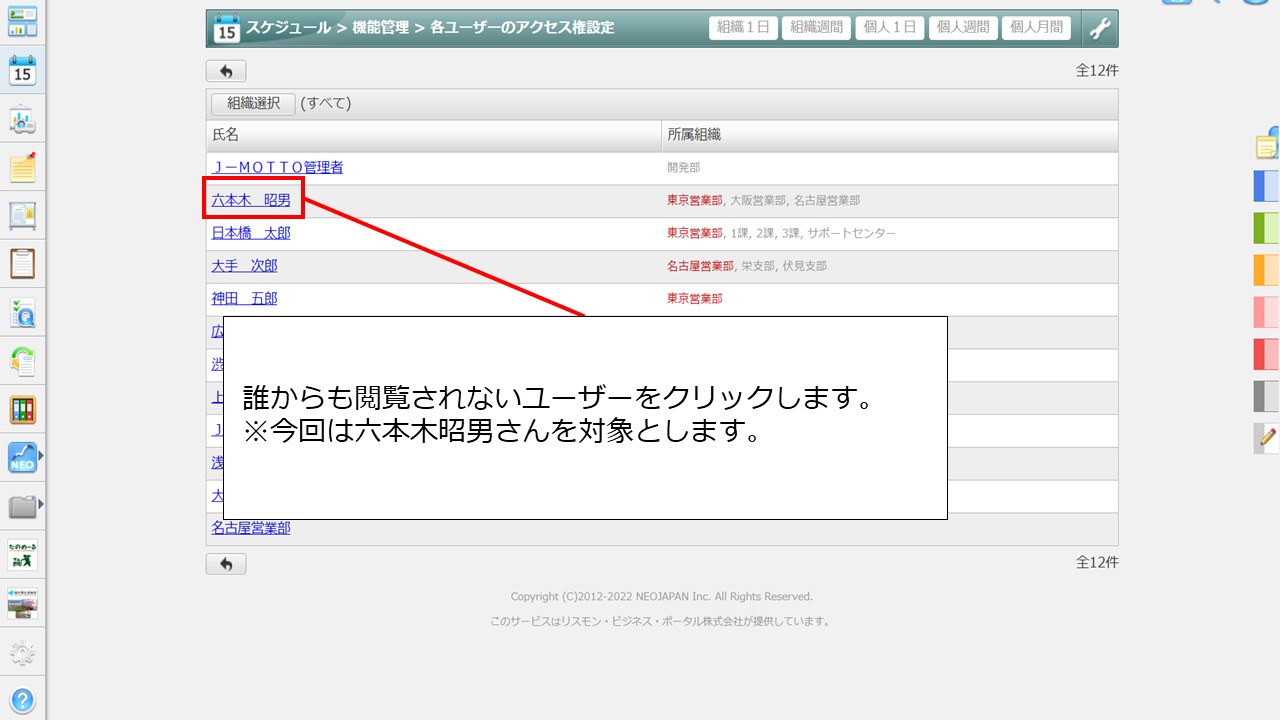Open the portal top icon in sidebar
The height and width of the screenshot is (720, 1280).
(22, 22)
